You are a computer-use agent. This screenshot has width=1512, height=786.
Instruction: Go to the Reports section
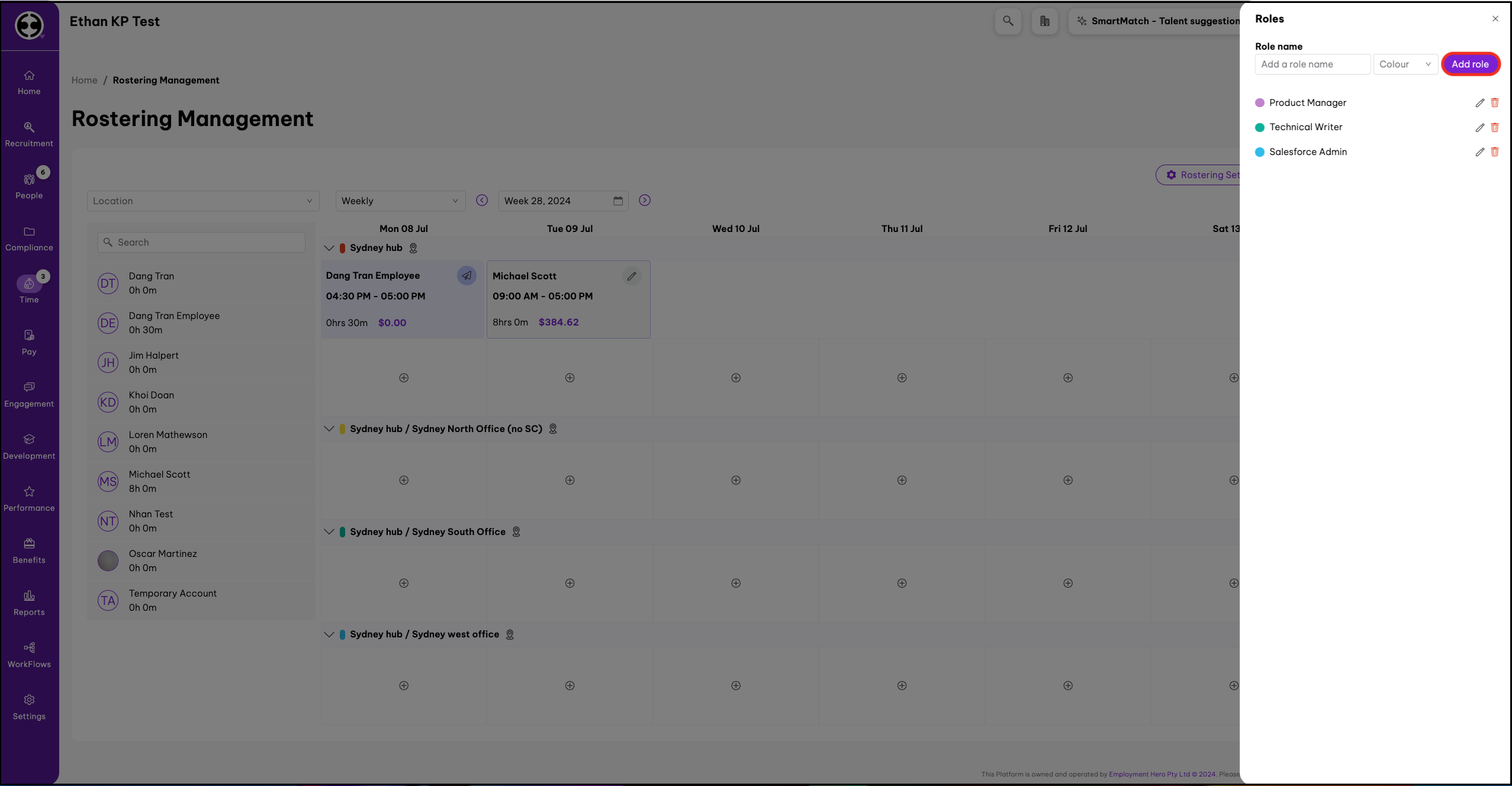point(29,603)
